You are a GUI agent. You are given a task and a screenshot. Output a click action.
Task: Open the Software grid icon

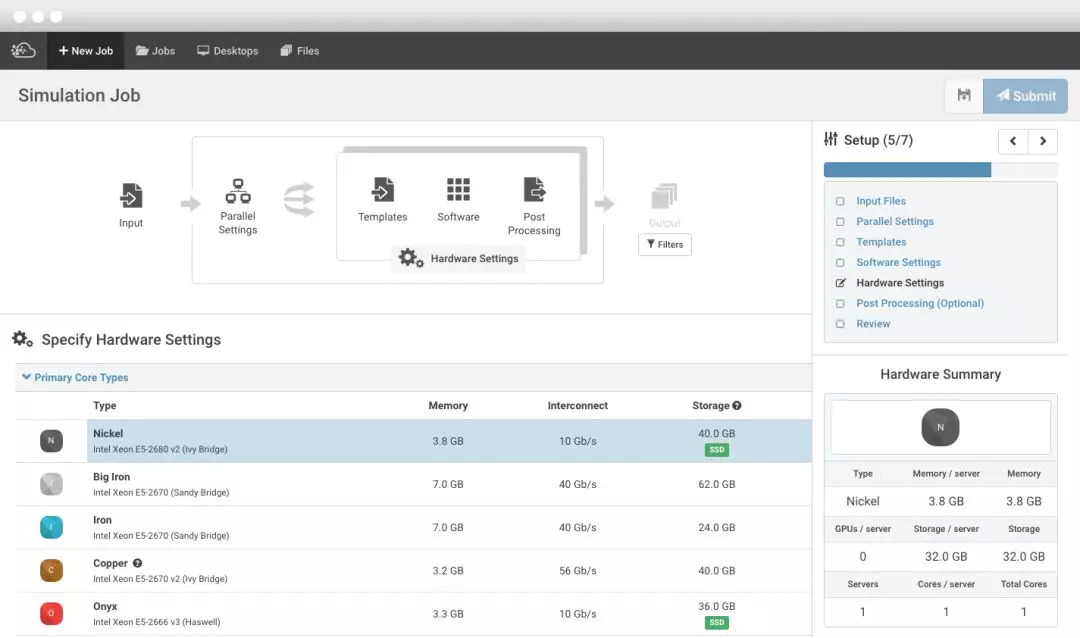458,190
